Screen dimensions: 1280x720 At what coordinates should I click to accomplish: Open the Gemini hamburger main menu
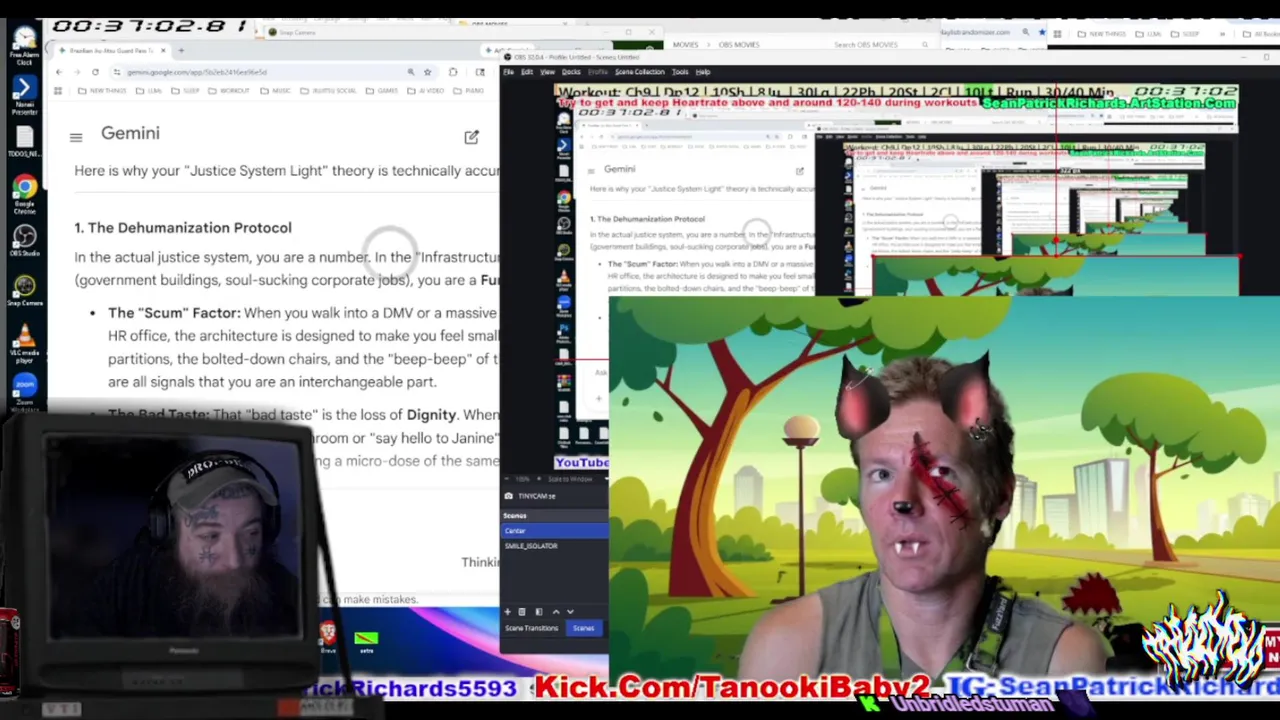point(76,137)
